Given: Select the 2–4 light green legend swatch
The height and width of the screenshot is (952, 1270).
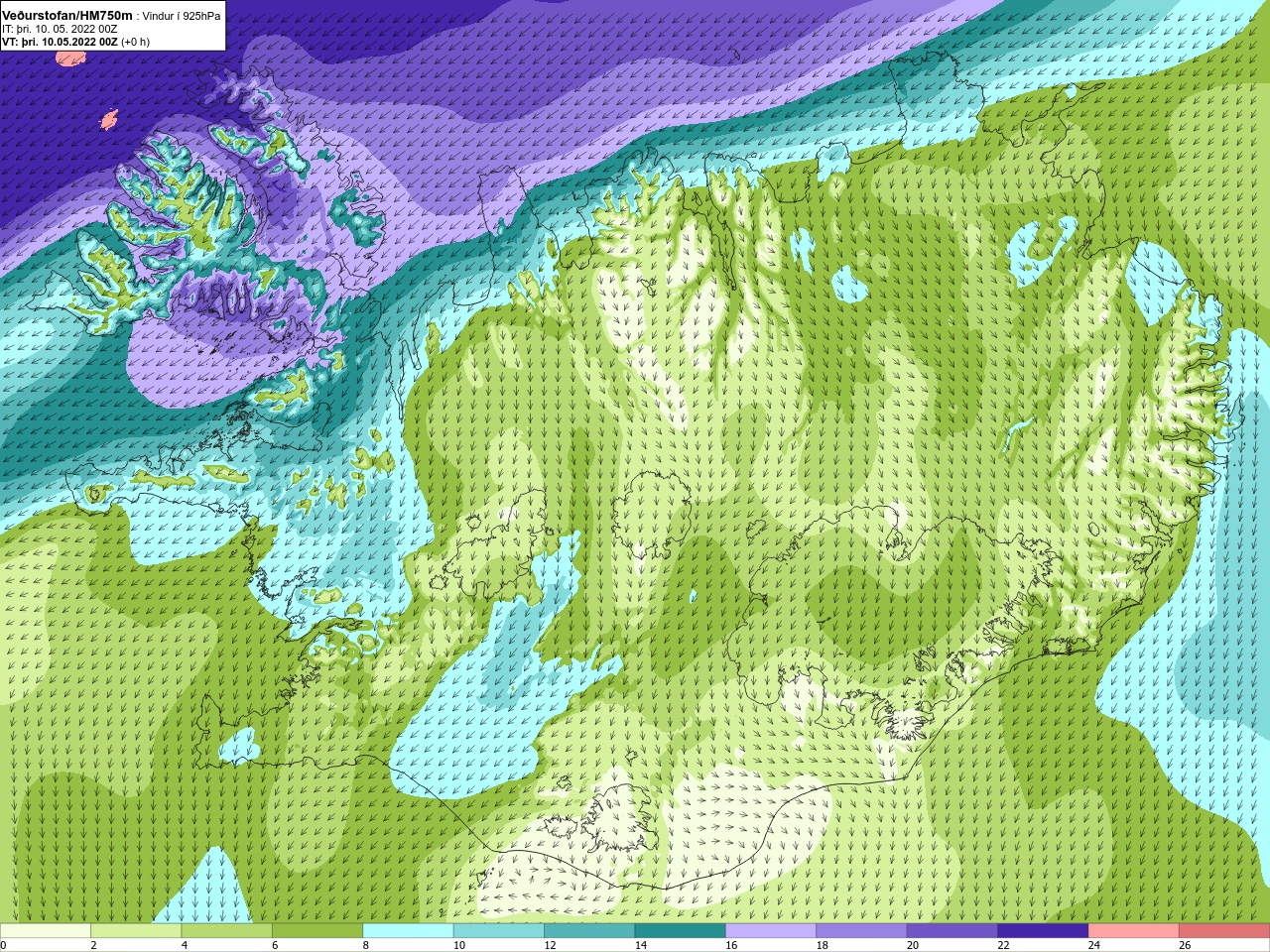Looking at the screenshot, I should coord(136,931).
